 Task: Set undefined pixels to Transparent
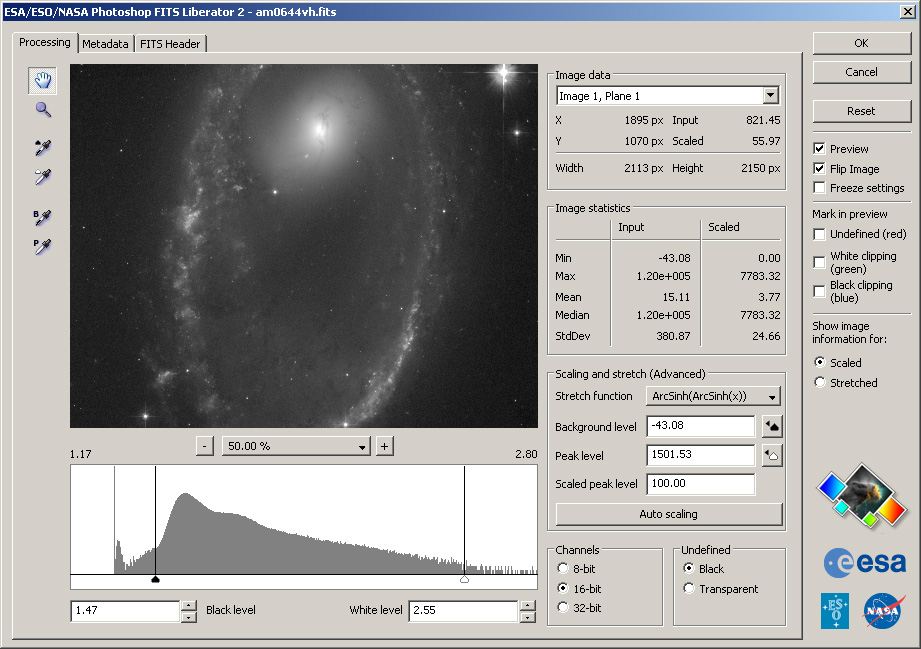pos(689,589)
